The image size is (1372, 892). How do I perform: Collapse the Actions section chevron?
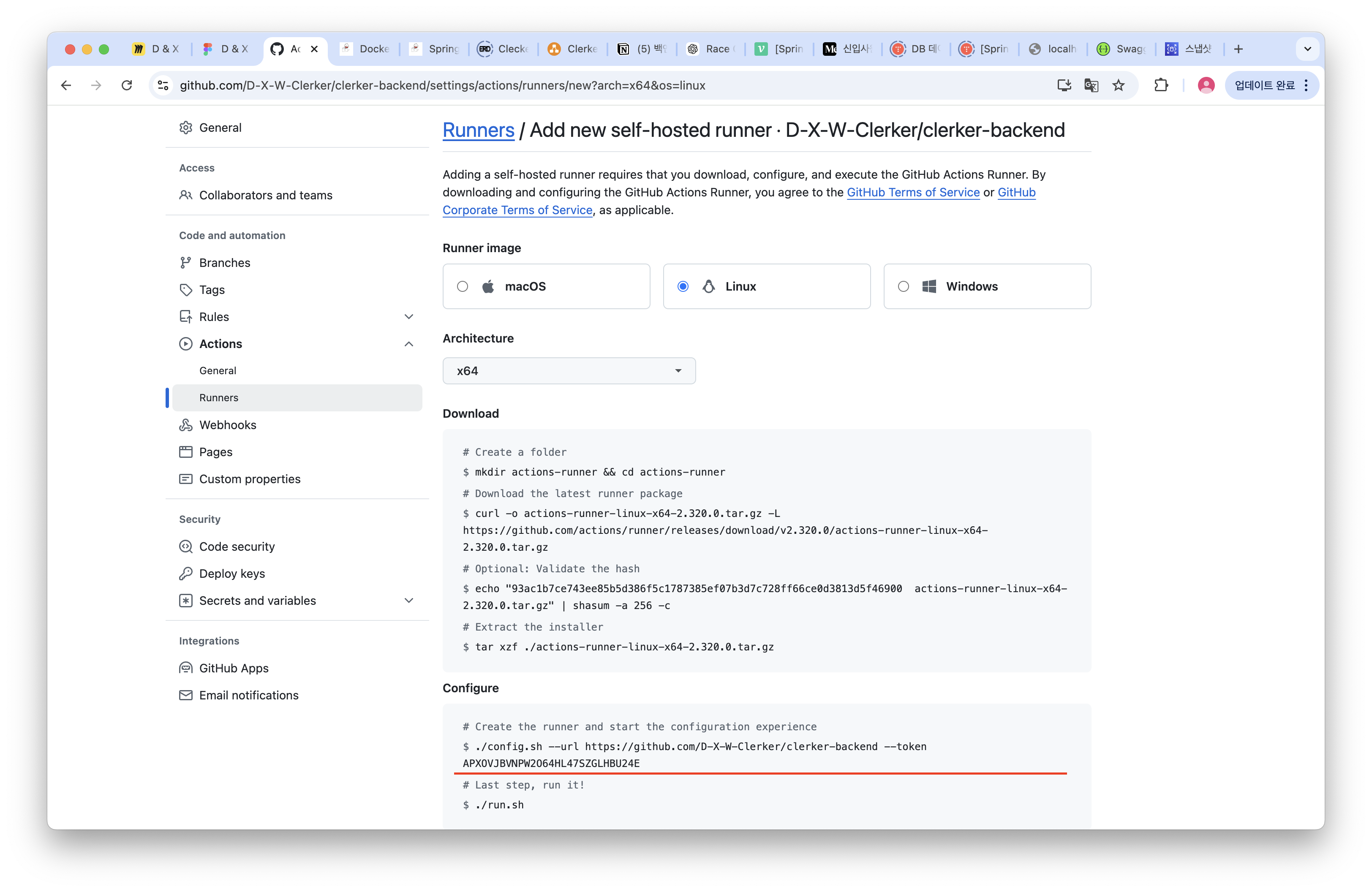coord(409,344)
